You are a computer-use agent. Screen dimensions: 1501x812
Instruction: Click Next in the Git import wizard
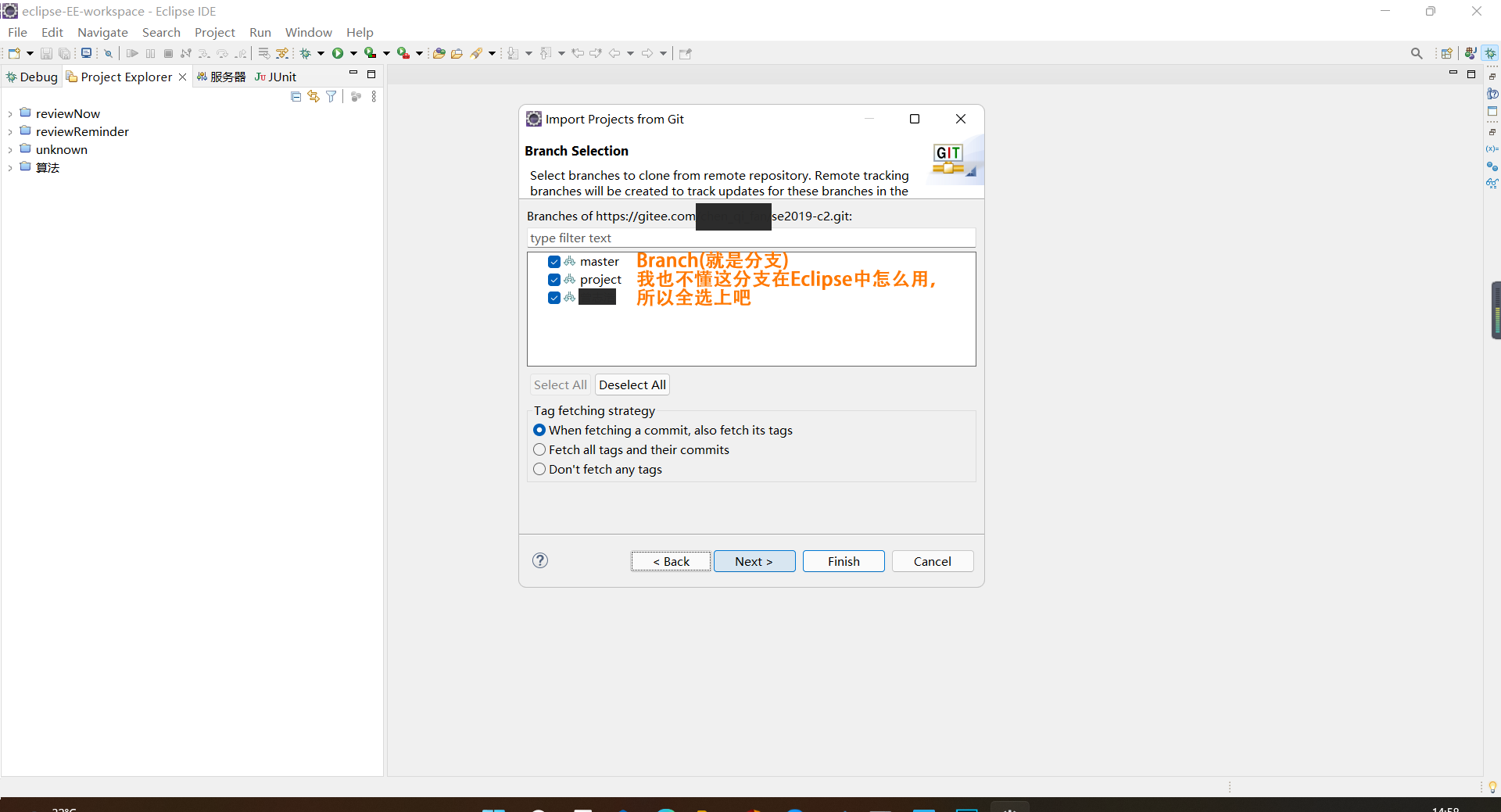(753, 561)
